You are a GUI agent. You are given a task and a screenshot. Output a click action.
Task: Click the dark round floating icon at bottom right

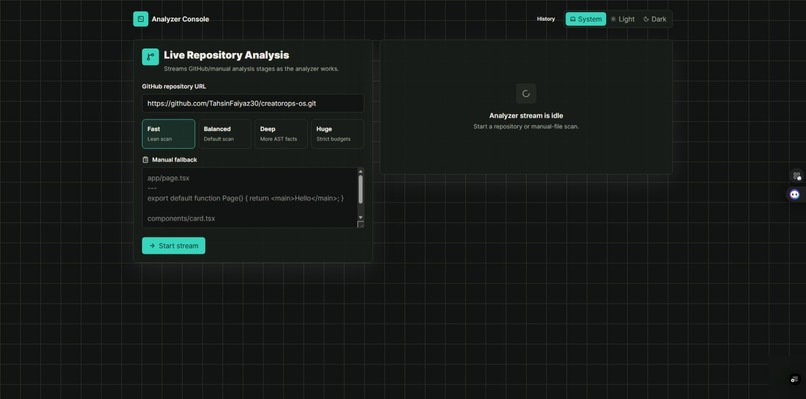click(x=795, y=379)
